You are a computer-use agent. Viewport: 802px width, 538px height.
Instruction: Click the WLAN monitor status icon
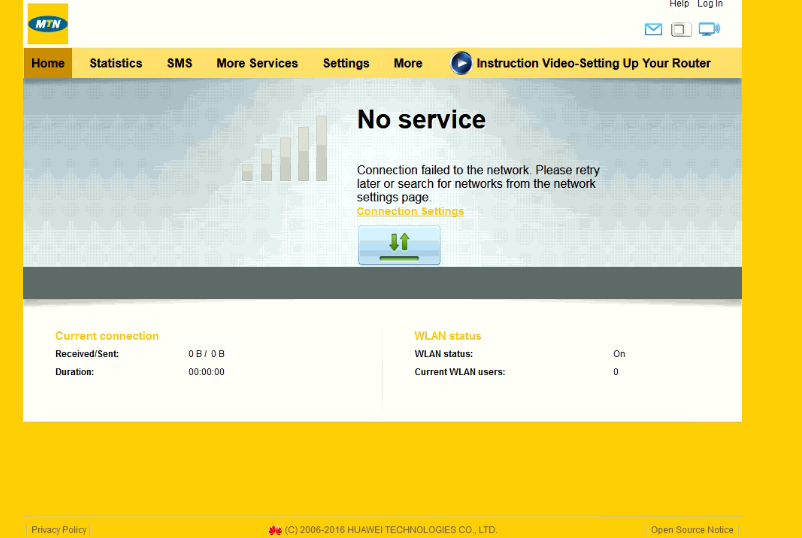tap(709, 29)
